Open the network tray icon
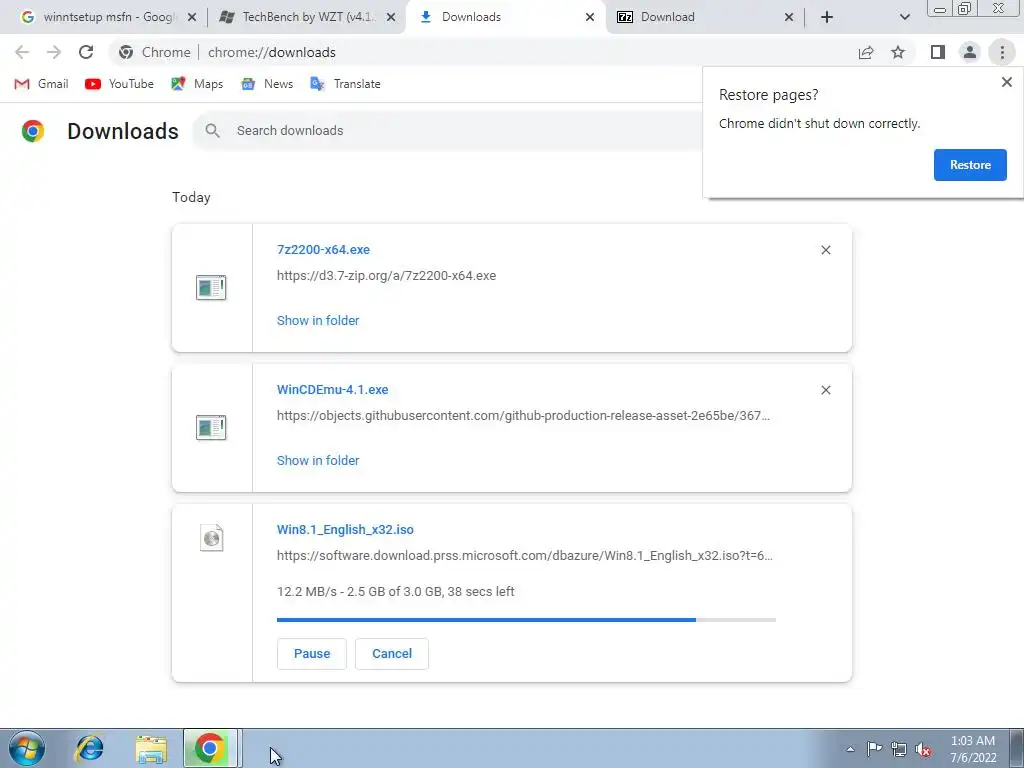This screenshot has width=1024, height=768. 899,749
